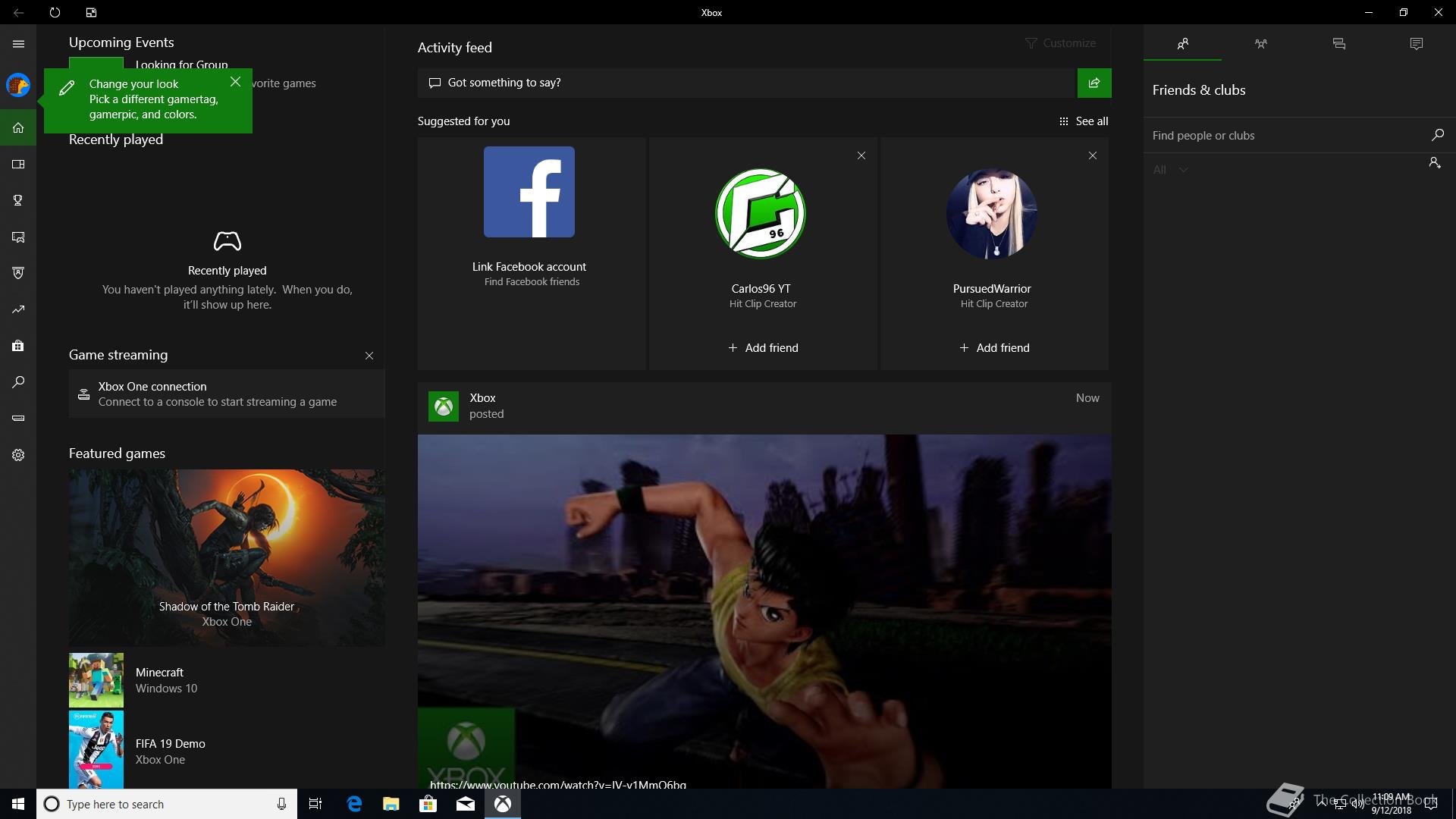Open Carlos96 YT gamerpic

[761, 214]
